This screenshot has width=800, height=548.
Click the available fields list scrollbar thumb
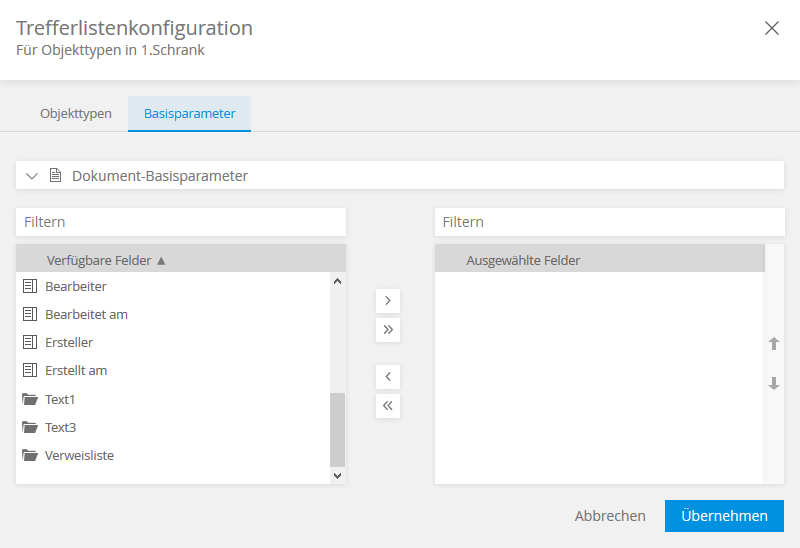(337, 429)
